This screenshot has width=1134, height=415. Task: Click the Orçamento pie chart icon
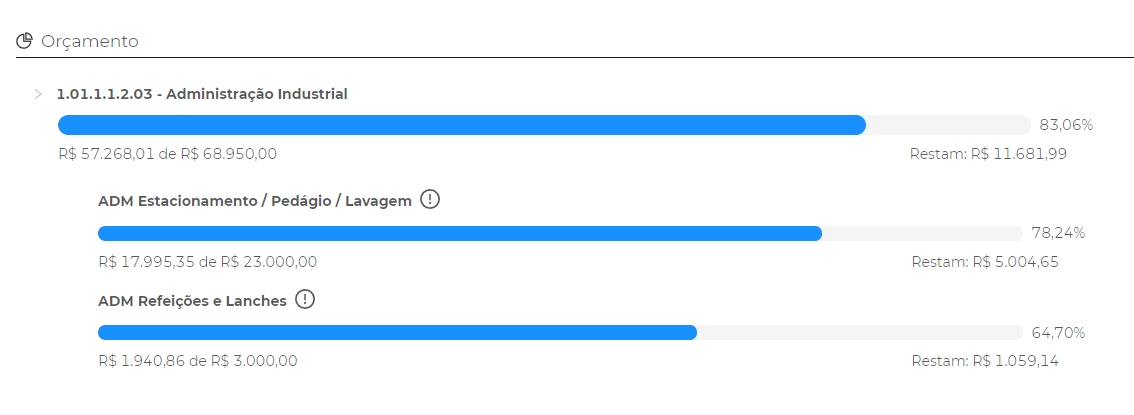click(25, 40)
